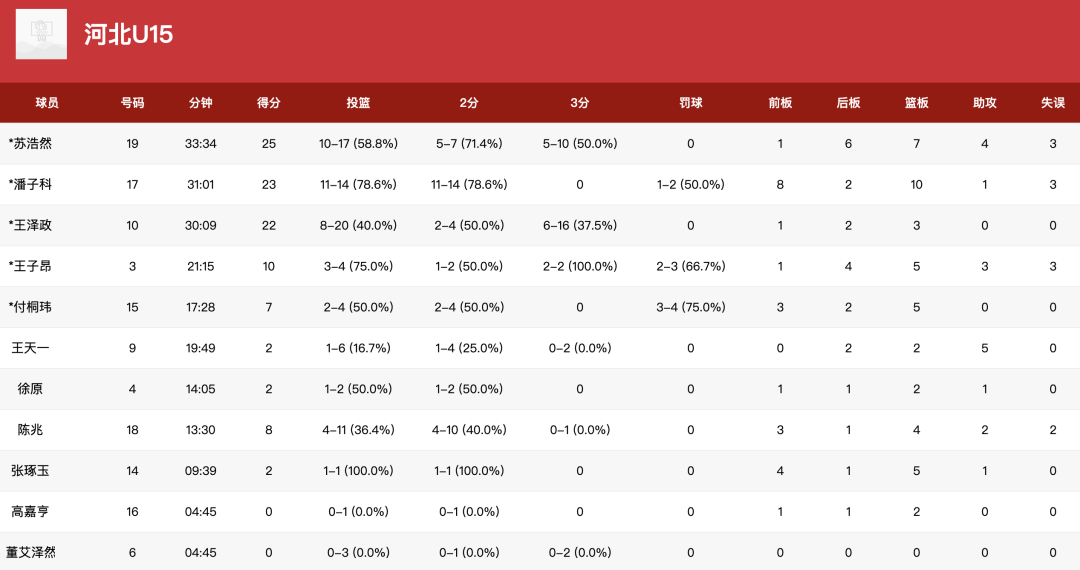Click the 分钟 column header
1080x570 pixels.
[201, 103]
